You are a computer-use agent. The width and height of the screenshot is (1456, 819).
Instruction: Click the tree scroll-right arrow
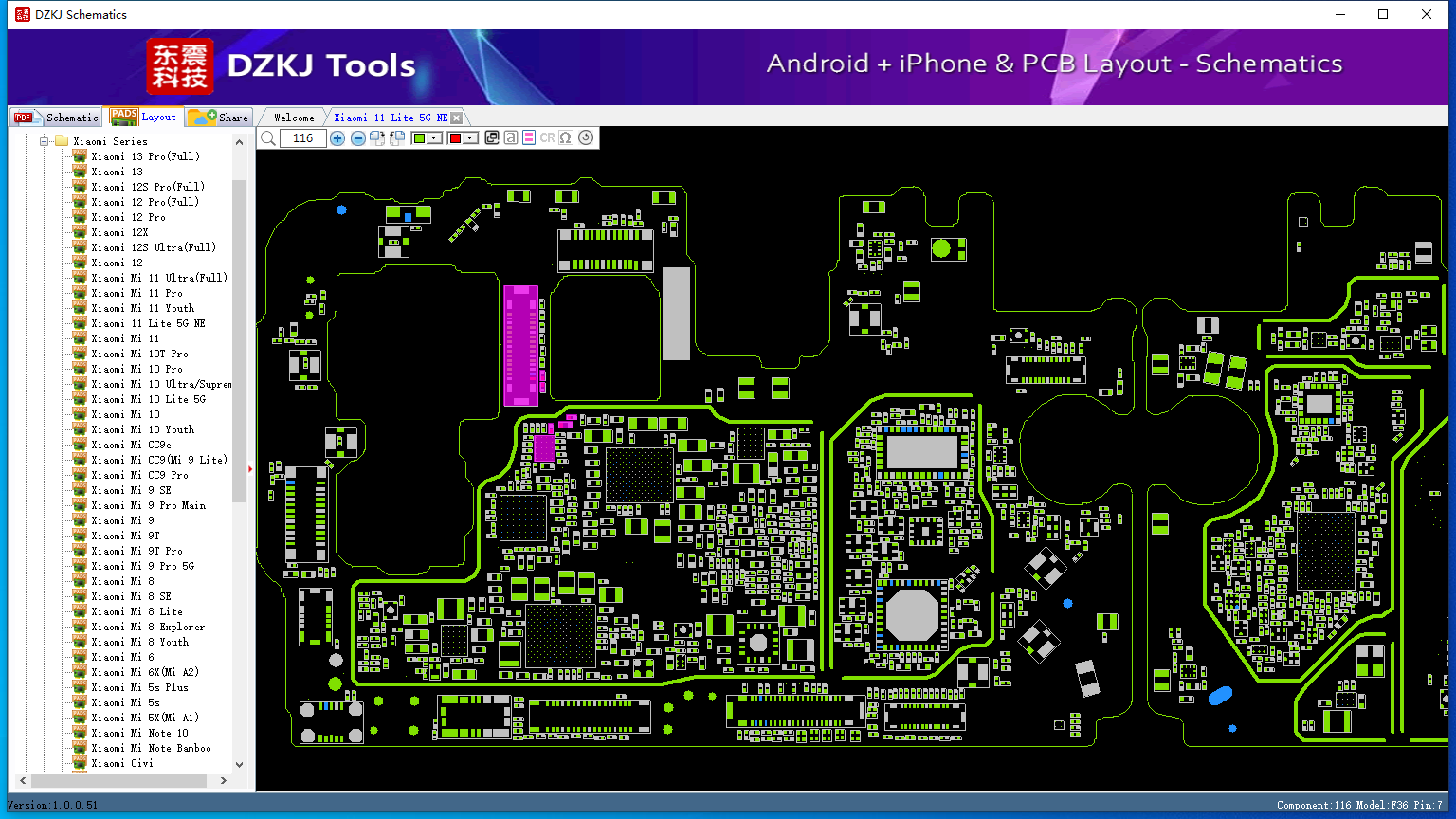pos(224,780)
